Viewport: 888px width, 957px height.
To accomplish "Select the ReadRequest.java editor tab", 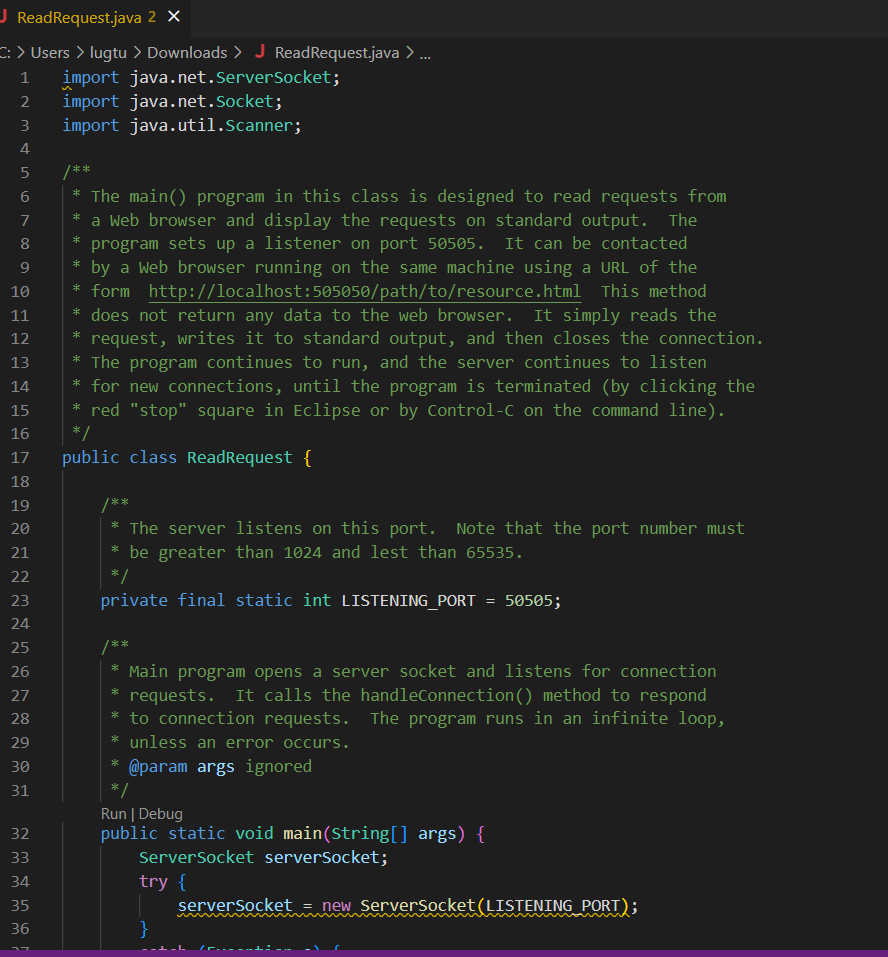I will pos(80,17).
